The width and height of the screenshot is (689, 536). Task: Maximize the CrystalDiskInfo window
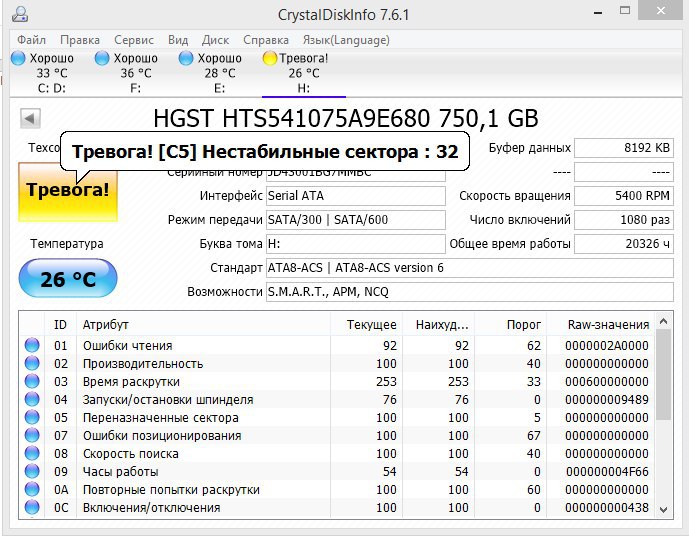tap(625, 11)
